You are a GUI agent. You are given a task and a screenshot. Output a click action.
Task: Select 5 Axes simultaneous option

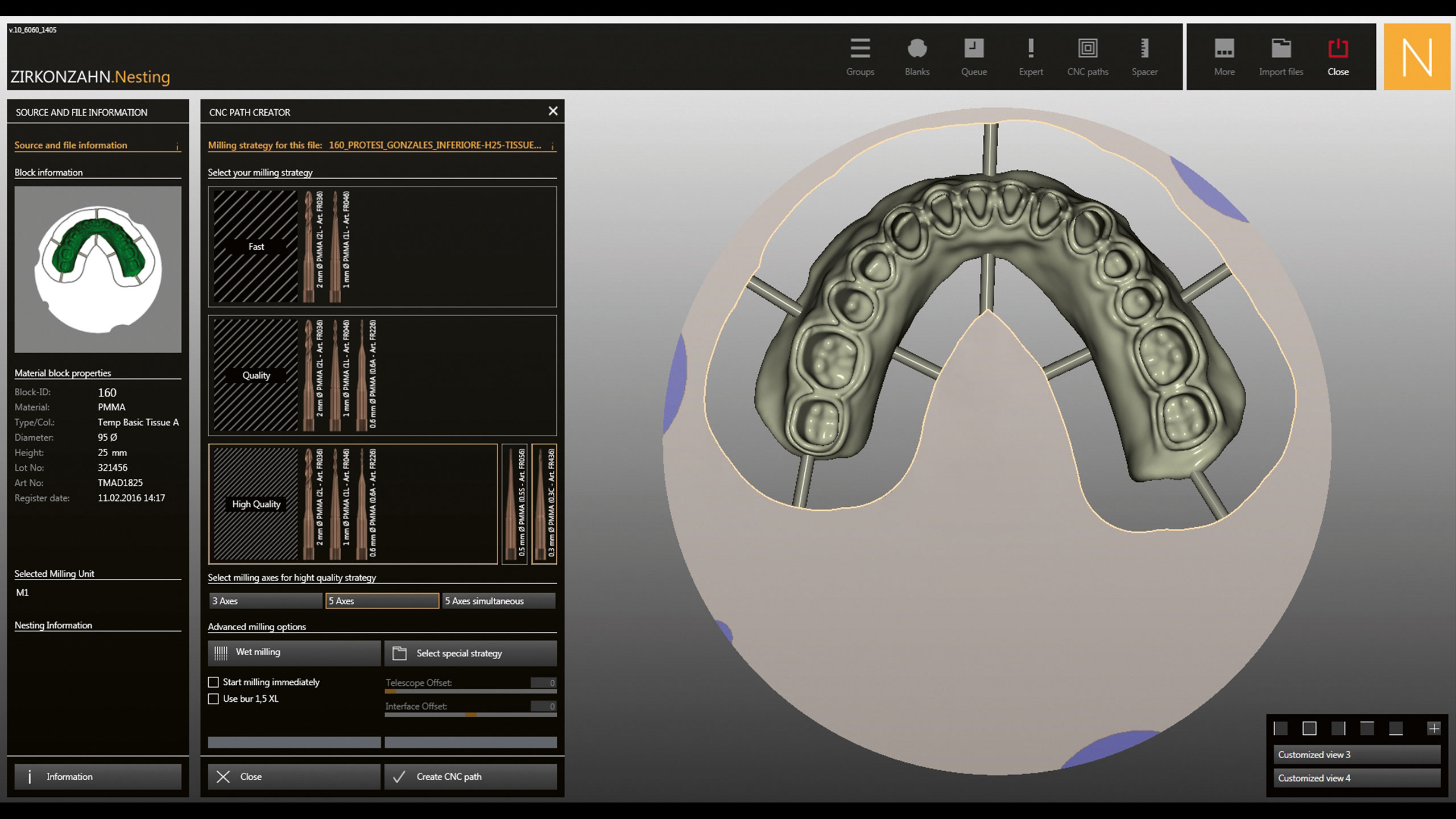click(498, 601)
